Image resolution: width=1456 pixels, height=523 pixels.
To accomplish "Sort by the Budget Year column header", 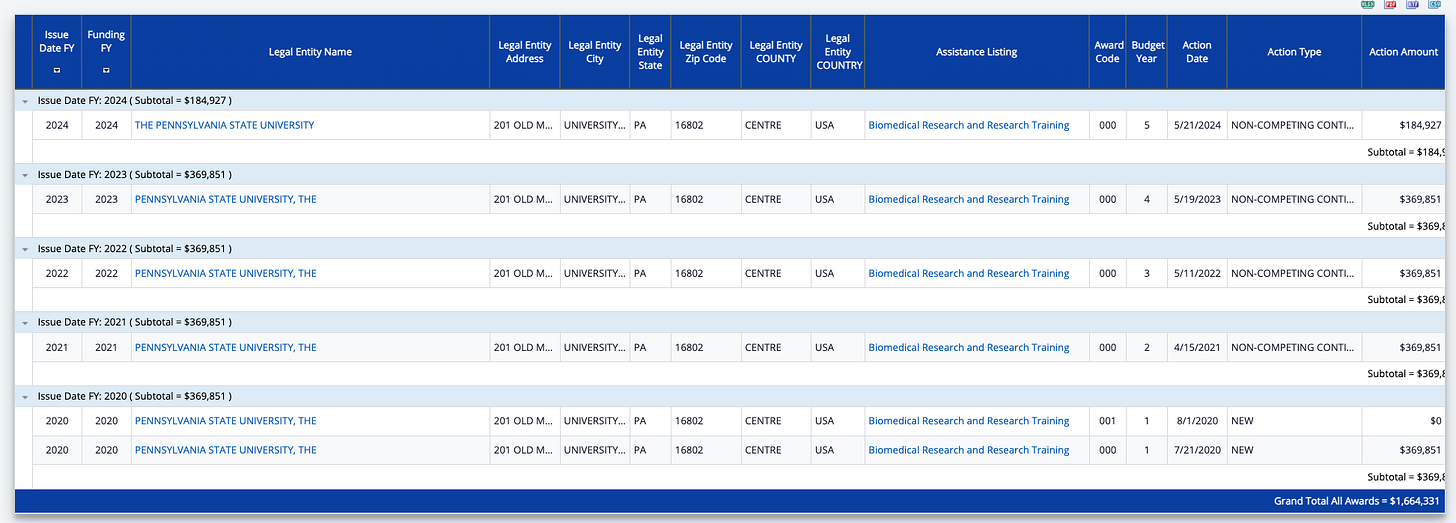I will pos(1147,52).
